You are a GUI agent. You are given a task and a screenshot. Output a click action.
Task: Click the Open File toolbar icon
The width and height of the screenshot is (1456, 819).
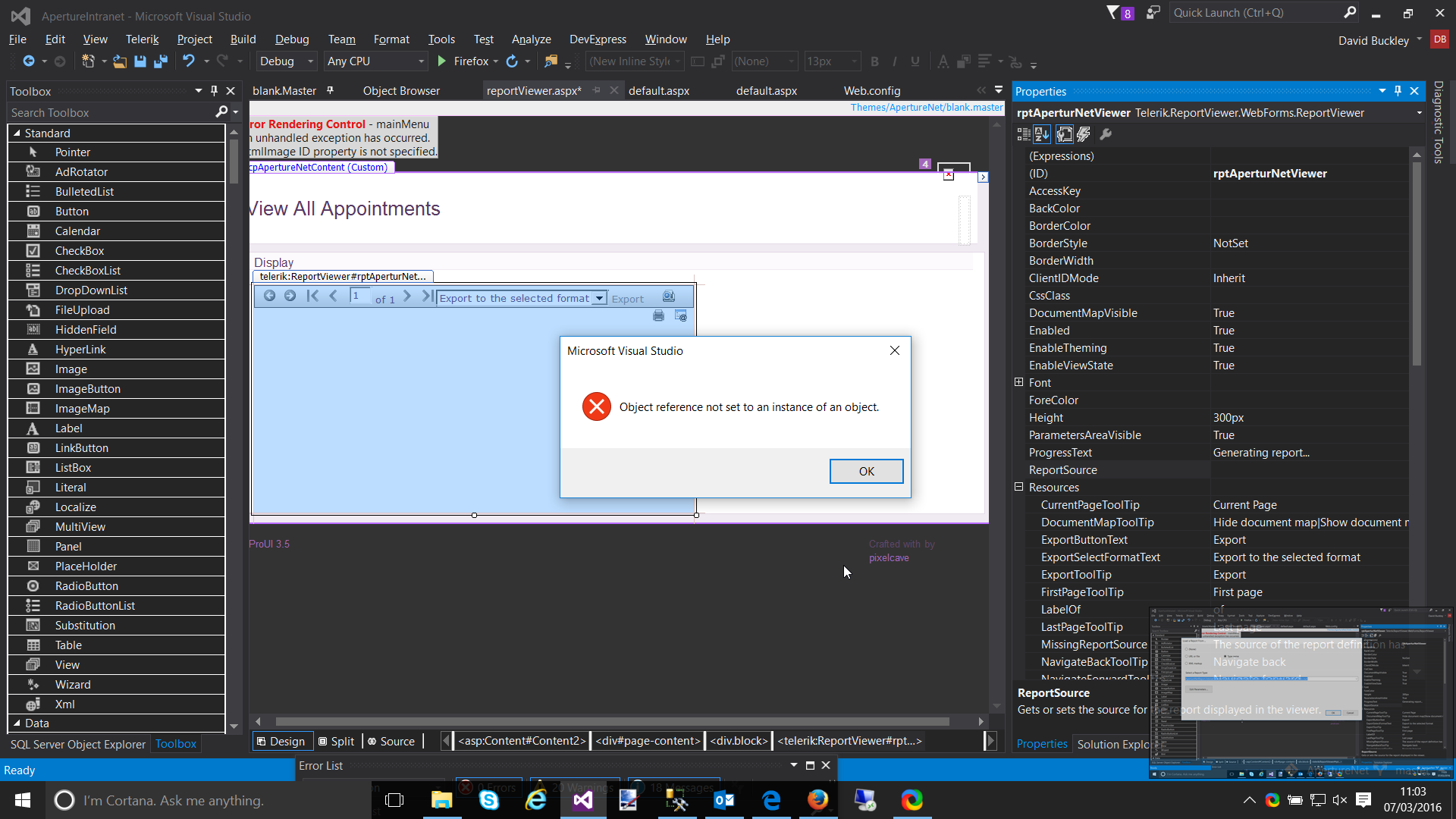pos(120,61)
